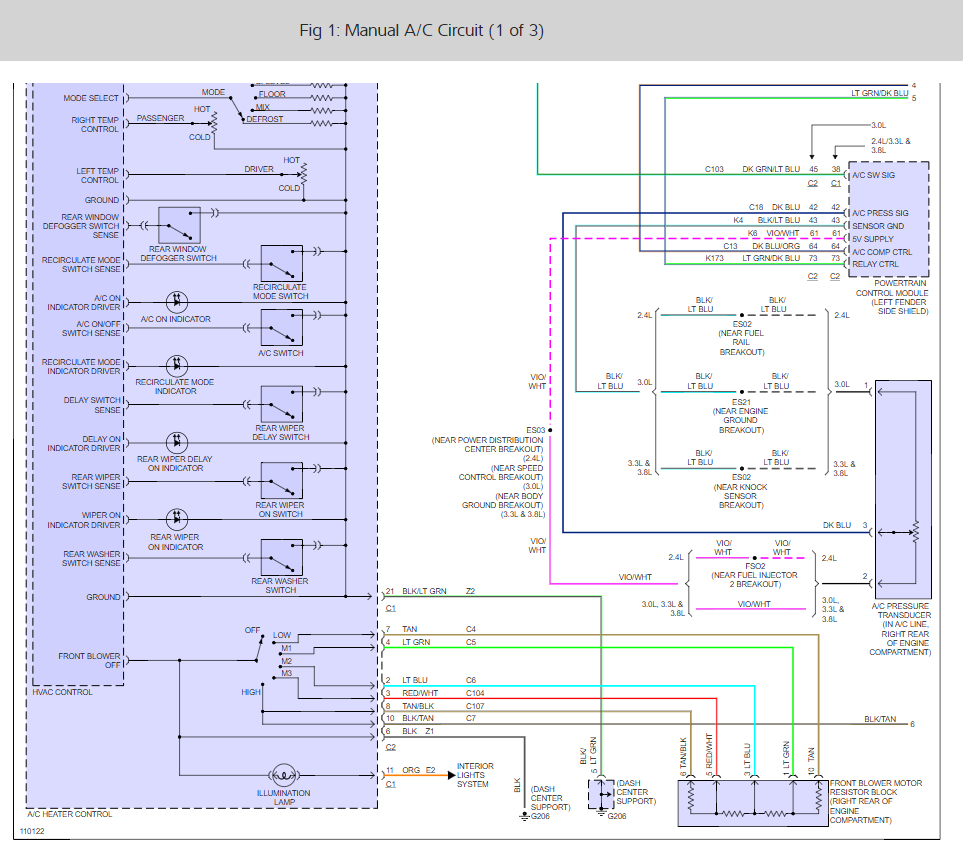Click the Wiper On indicator LED symbol
The image size is (963, 861).
tap(177, 518)
